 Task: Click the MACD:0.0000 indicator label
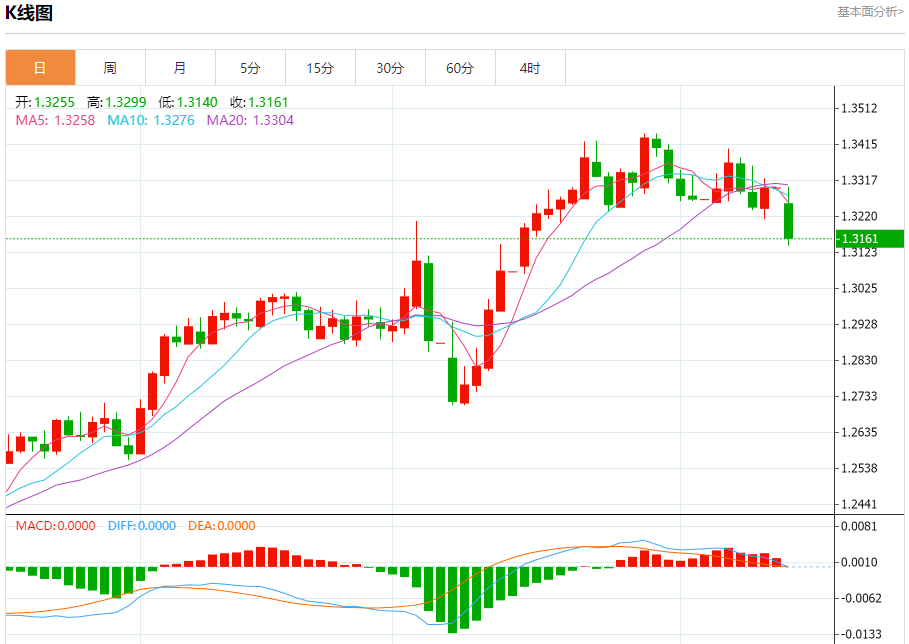[x=56, y=526]
